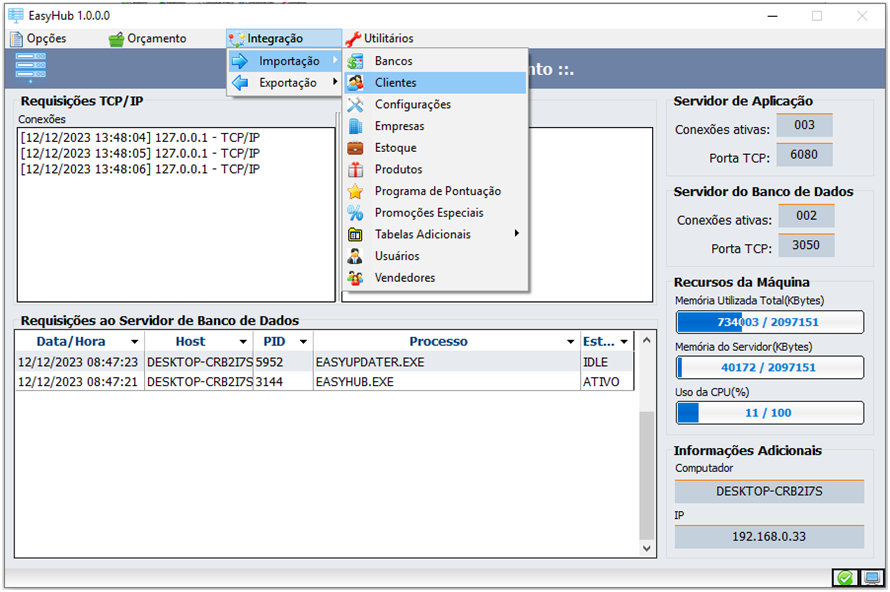Open the Data/Hora column filter dropdown

[x=134, y=342]
